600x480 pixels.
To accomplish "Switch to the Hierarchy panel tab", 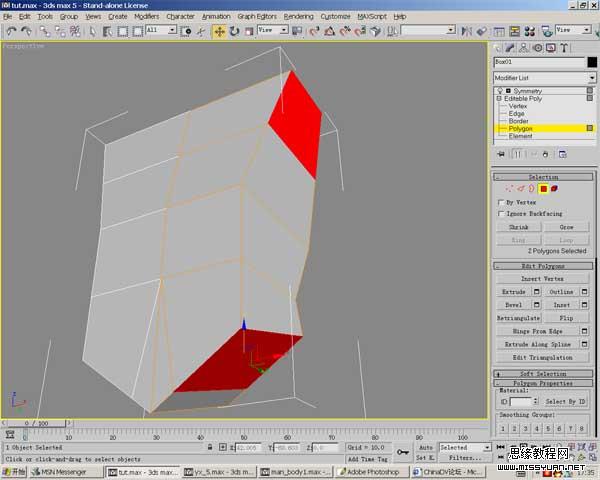I will pyautogui.click(x=524, y=48).
